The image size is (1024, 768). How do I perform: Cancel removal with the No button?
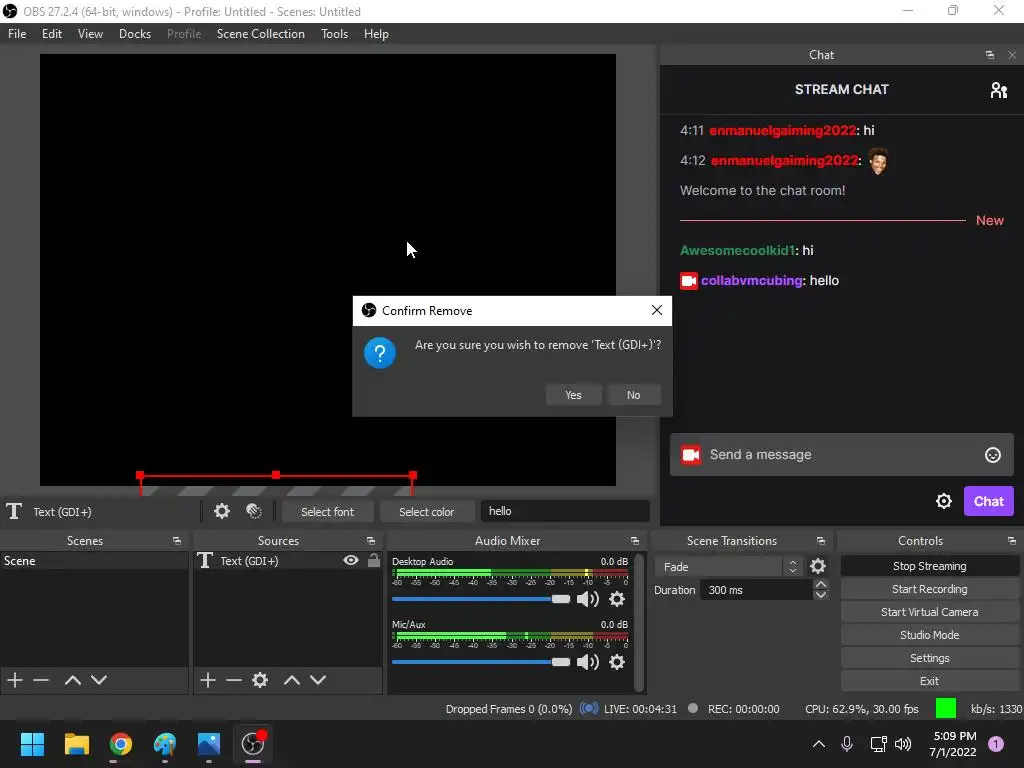[633, 395]
